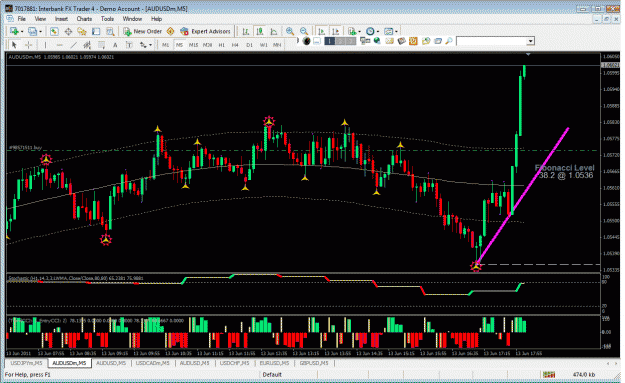This screenshot has height=383, width=625.
Task: Switch to the USDJPYm,M5 chart tab
Action: coord(26,363)
